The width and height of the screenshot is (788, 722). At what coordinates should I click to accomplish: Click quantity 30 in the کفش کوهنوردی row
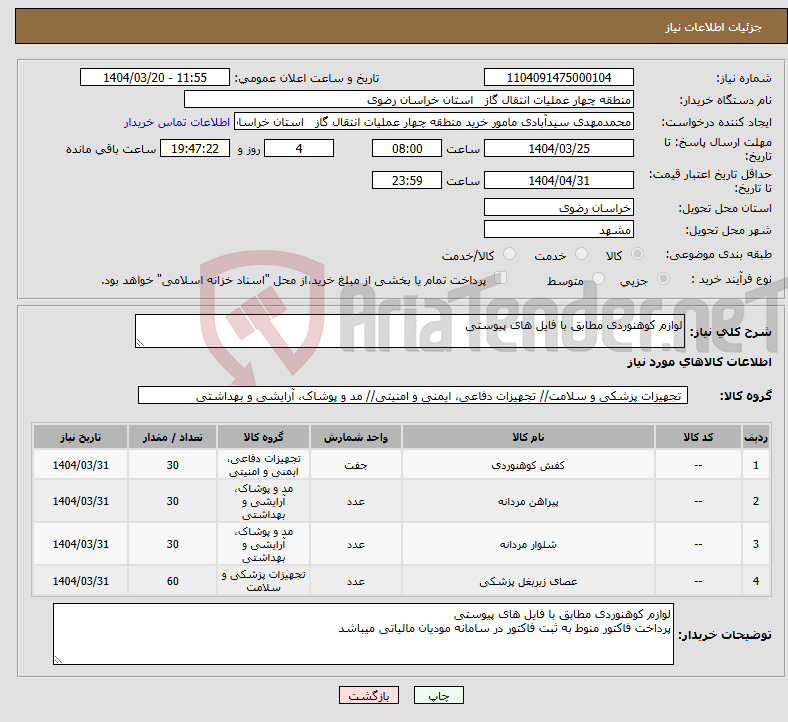(172, 465)
